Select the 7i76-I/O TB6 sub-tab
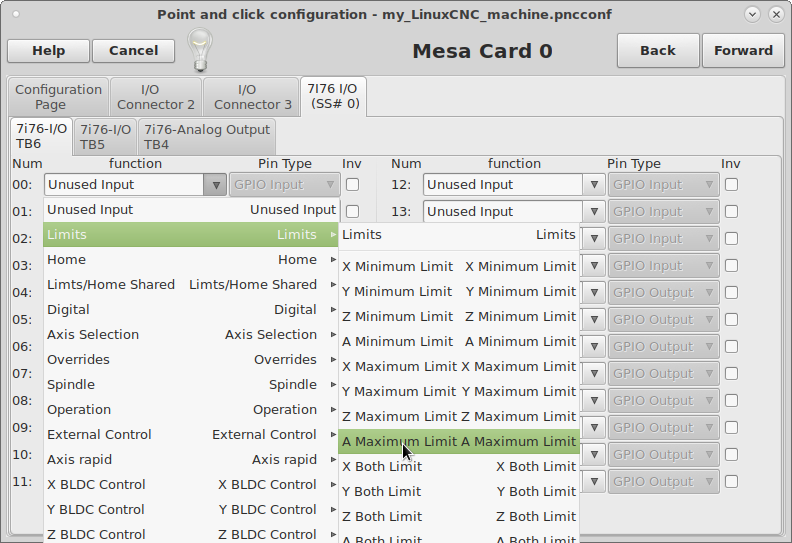This screenshot has height=543, width=792. tap(41, 136)
